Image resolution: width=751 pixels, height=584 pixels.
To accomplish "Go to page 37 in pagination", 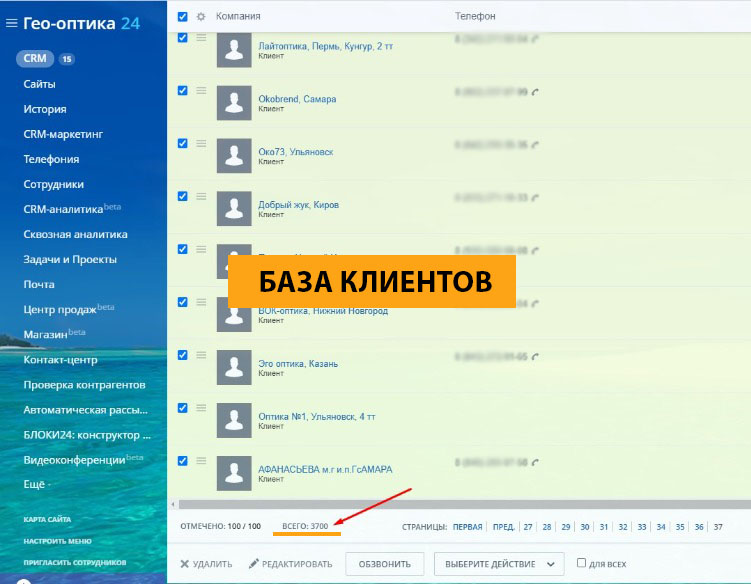I will 717,526.
